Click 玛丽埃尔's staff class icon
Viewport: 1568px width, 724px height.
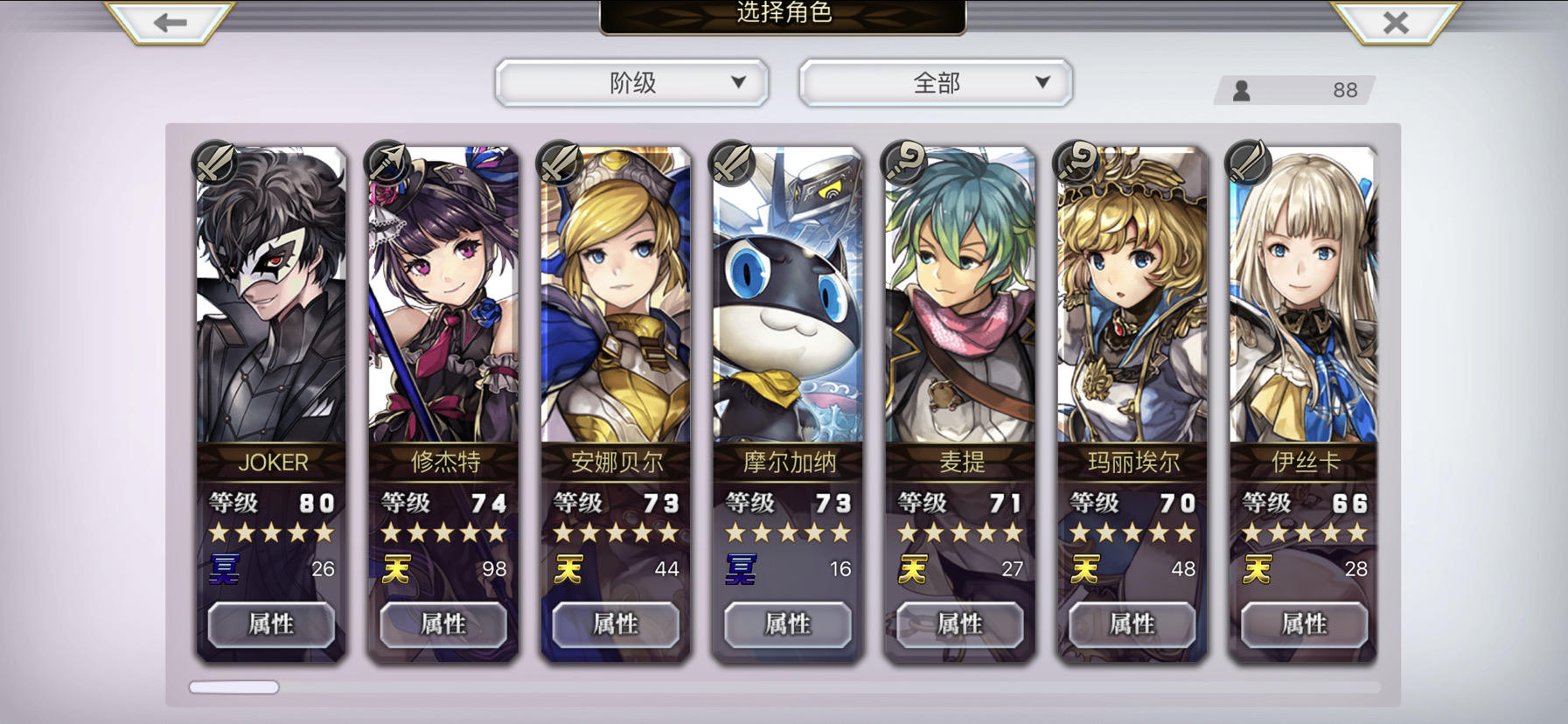(1076, 163)
